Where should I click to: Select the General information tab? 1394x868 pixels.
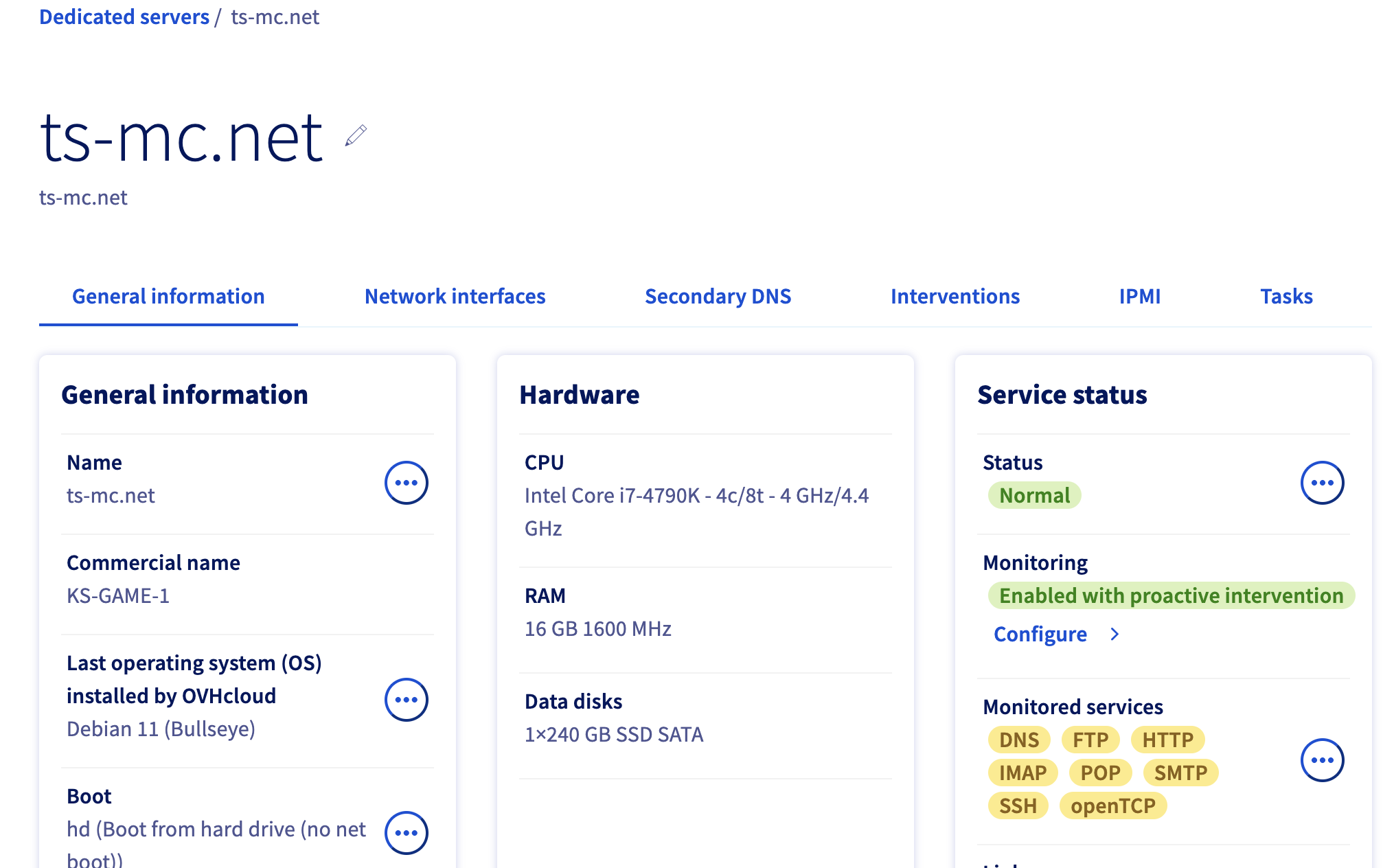click(168, 296)
